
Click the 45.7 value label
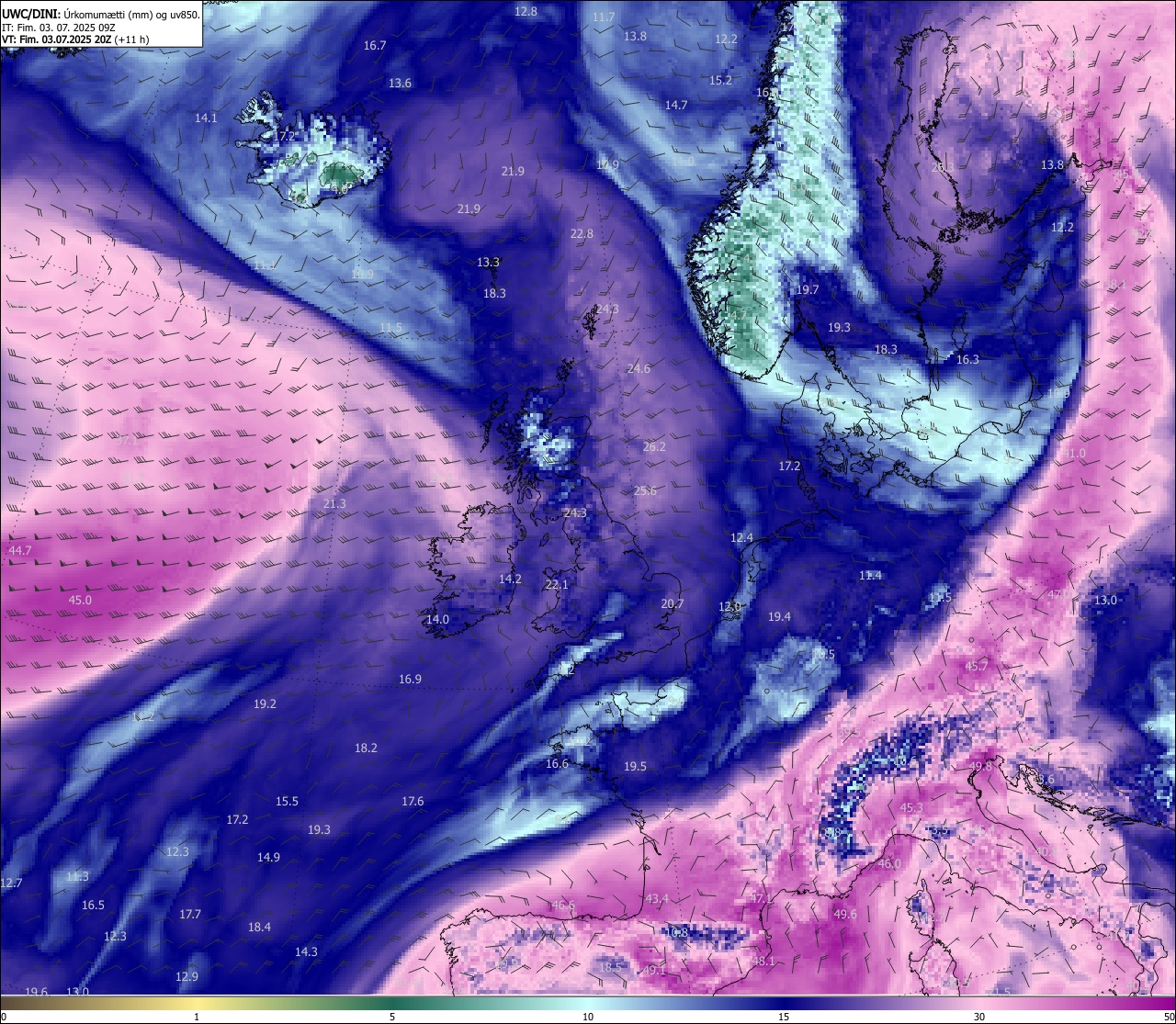tap(977, 666)
